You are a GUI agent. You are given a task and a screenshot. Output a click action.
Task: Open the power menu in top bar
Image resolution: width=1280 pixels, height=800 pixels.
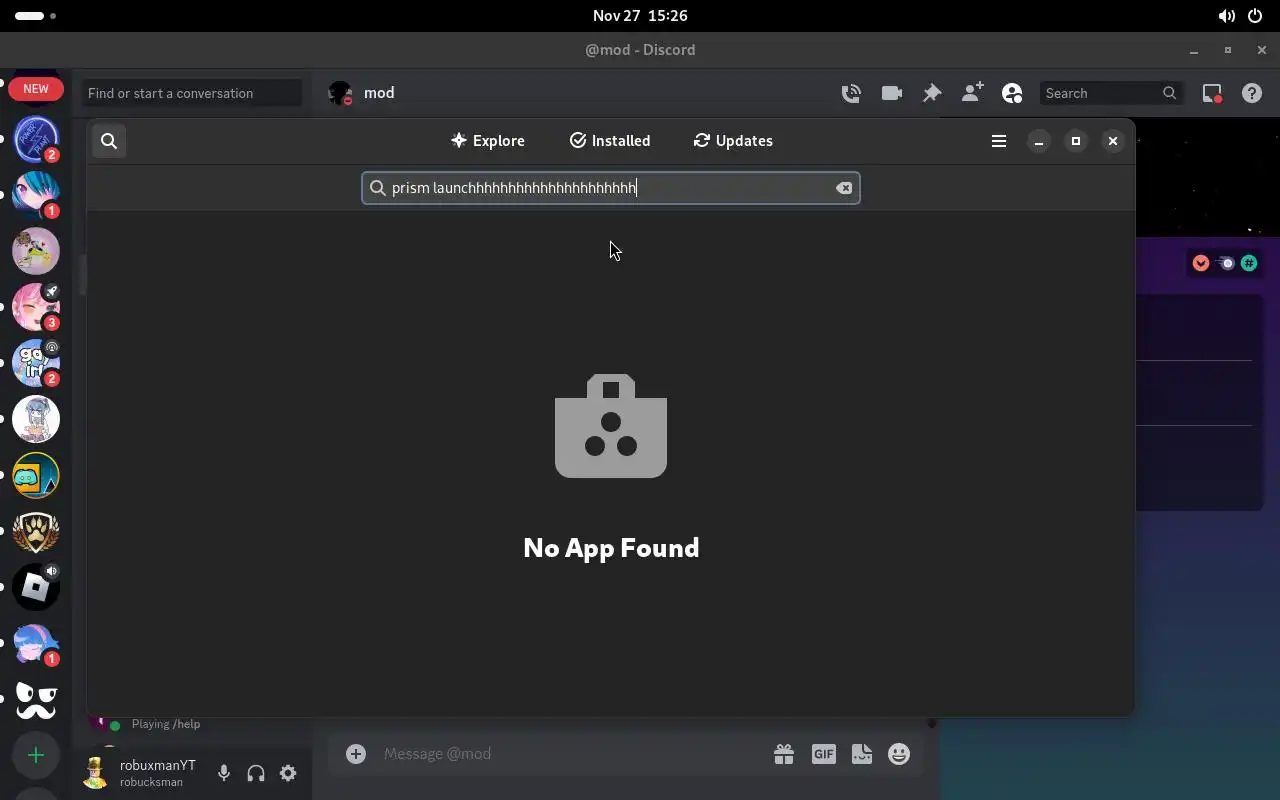click(x=1256, y=16)
